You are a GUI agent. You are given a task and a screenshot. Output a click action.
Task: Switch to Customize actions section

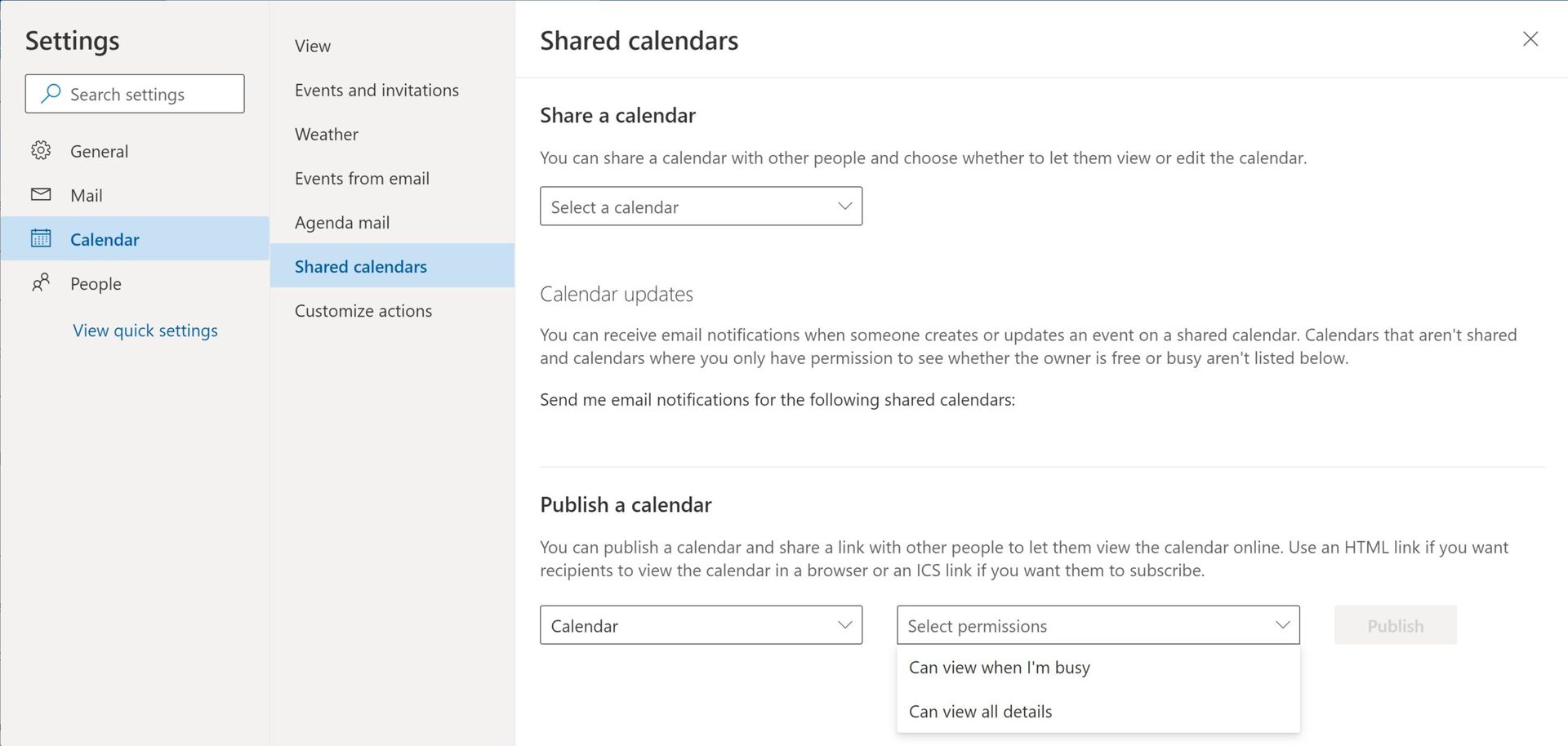(363, 311)
